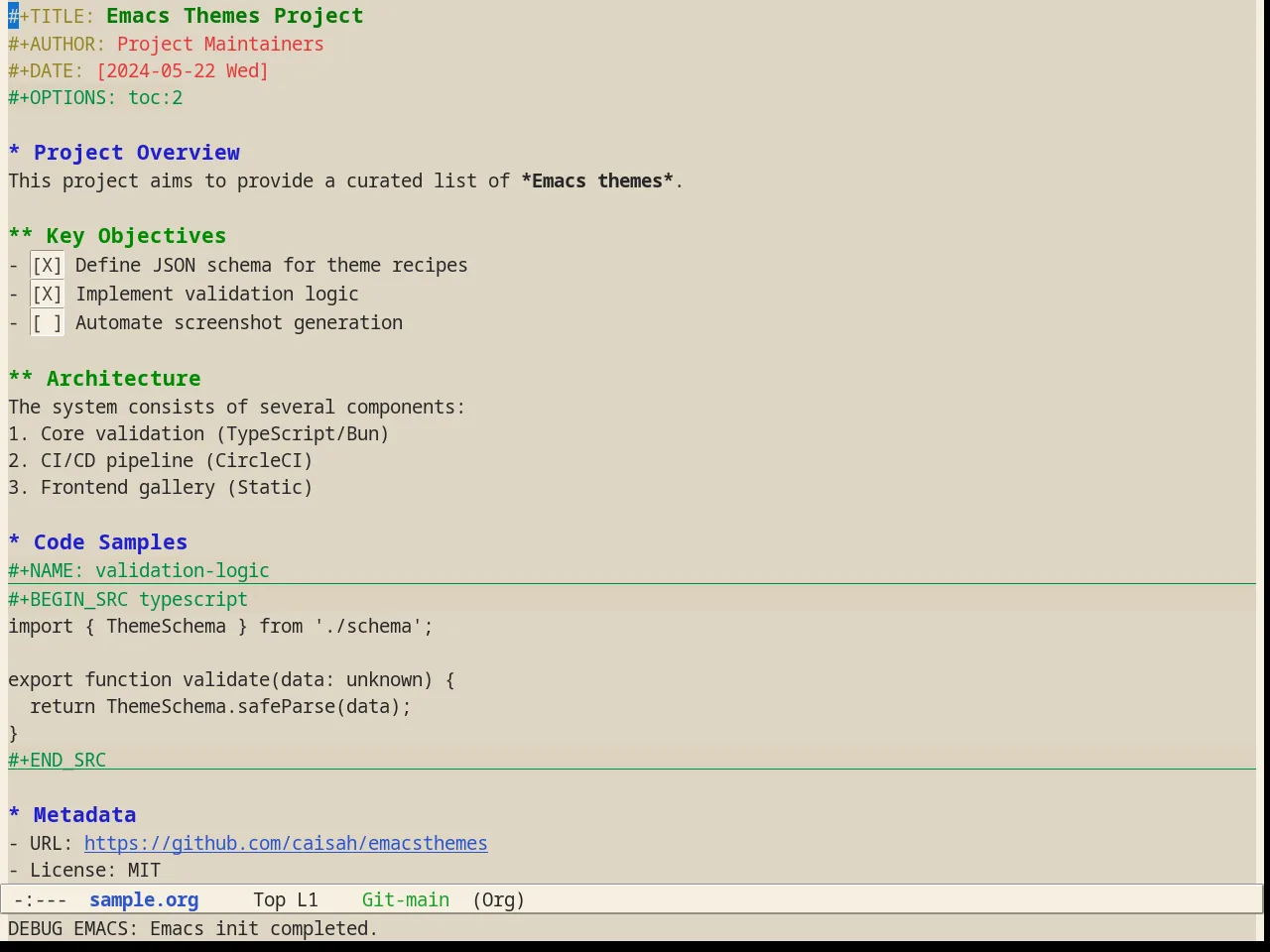Fold the 'Architecture' heading stars
This screenshot has height=952, width=1270.
[x=21, y=379]
